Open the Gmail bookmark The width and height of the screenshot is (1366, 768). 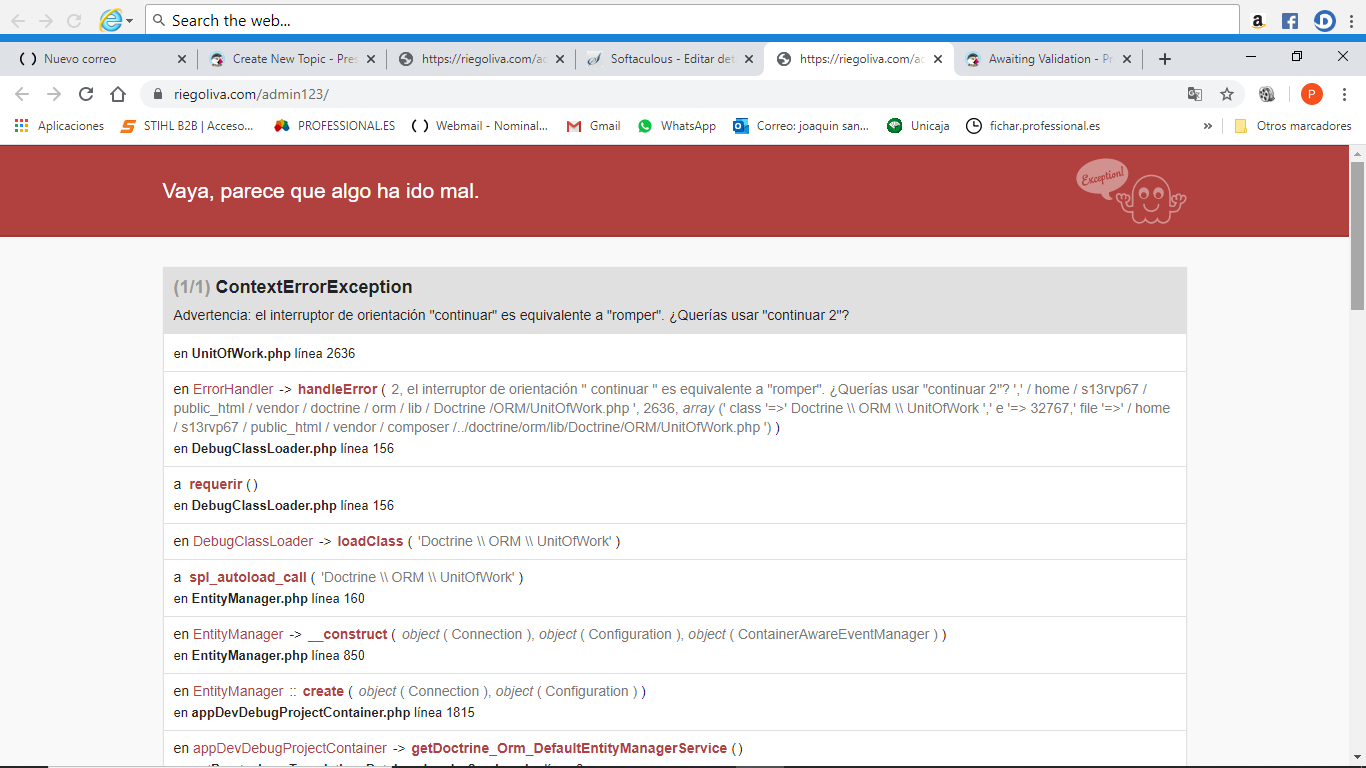594,126
